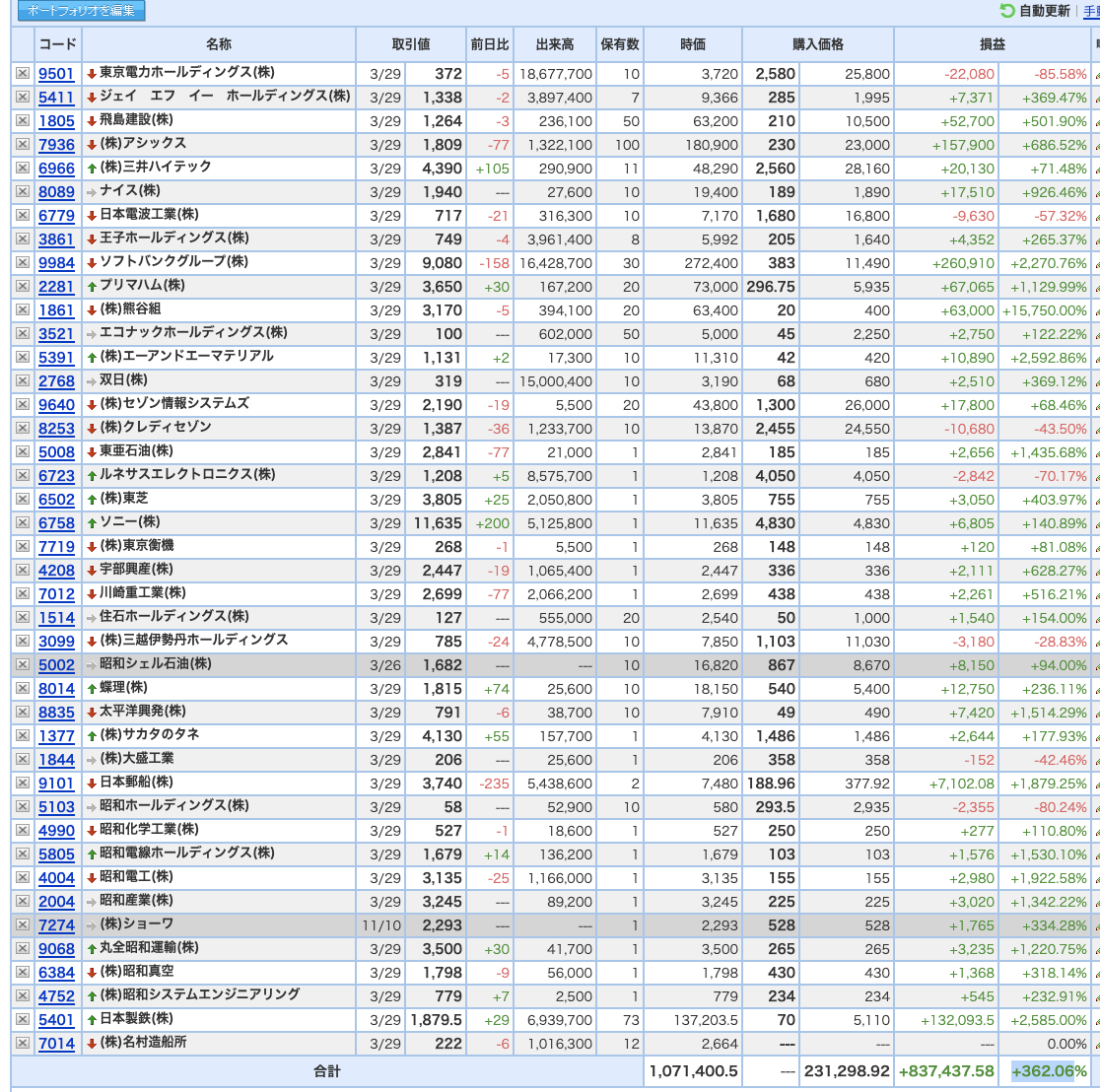
Task: Delete row 3521 using the X icon
Action: tap(23, 334)
